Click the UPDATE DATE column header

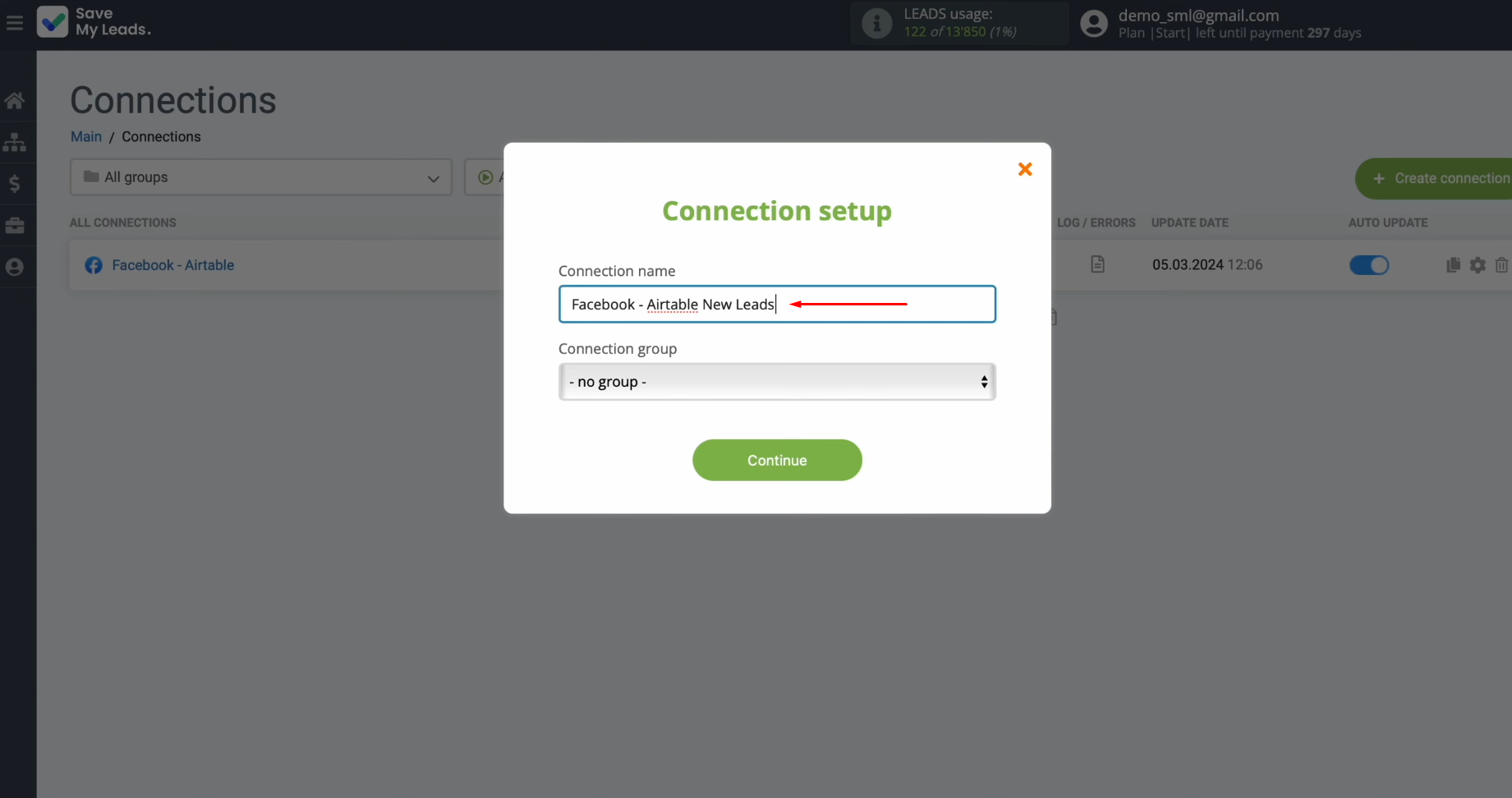(1189, 222)
